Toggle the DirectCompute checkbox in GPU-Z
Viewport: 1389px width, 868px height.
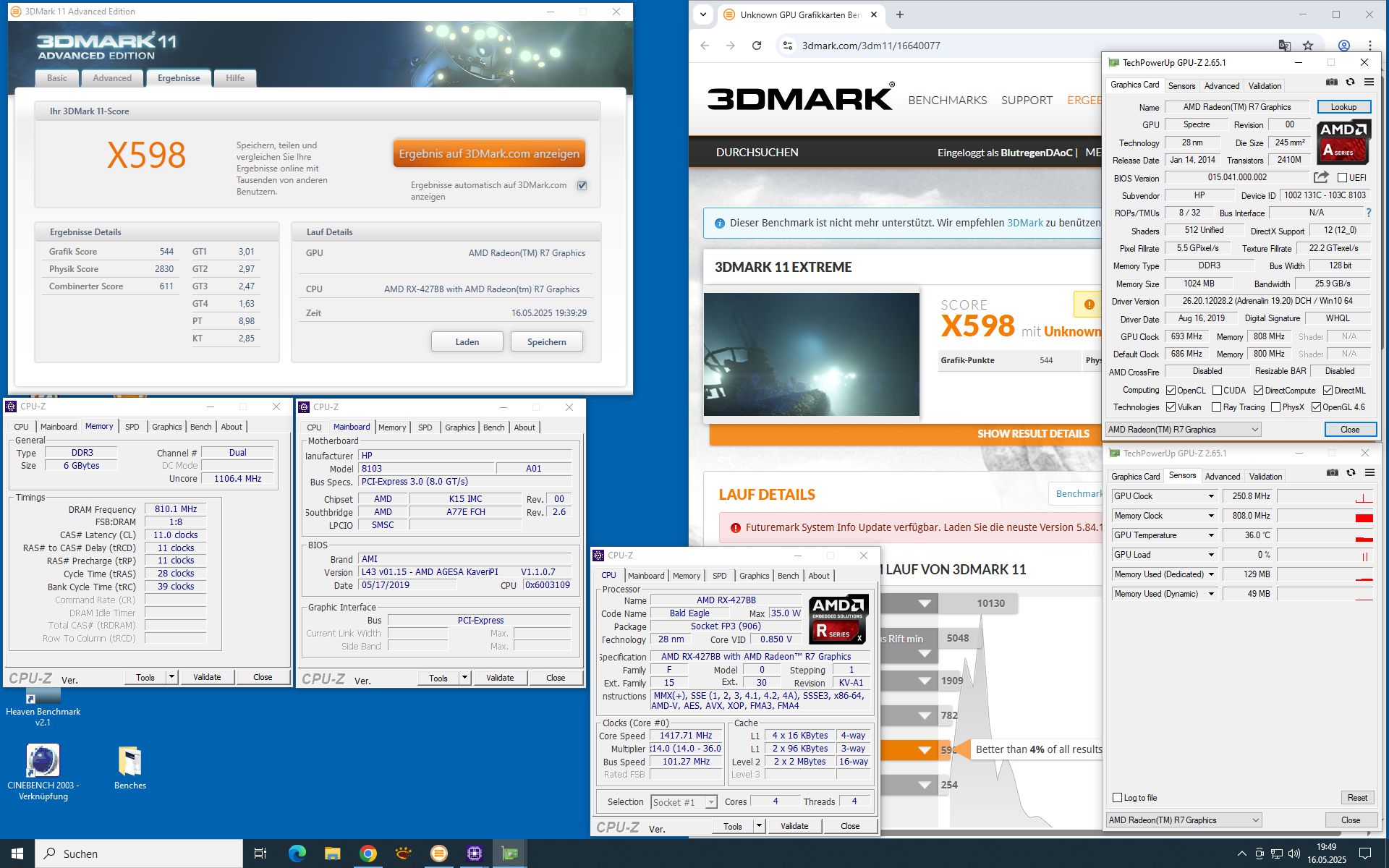coord(1258,391)
